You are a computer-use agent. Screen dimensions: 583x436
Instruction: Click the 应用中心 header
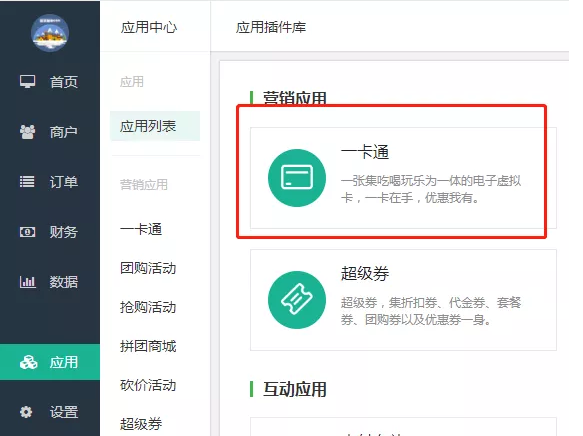tap(149, 27)
